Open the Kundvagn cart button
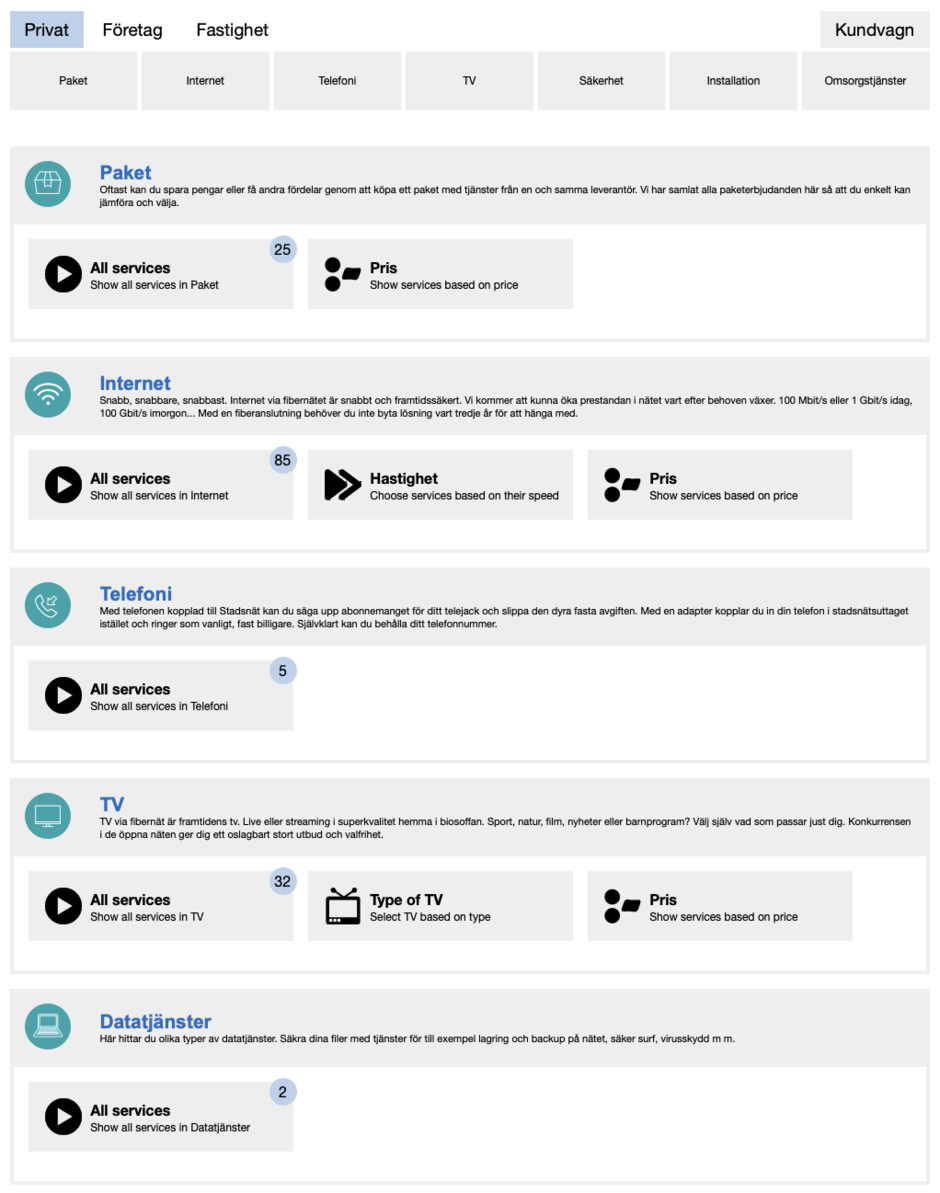The width and height of the screenshot is (940, 1193). click(874, 30)
